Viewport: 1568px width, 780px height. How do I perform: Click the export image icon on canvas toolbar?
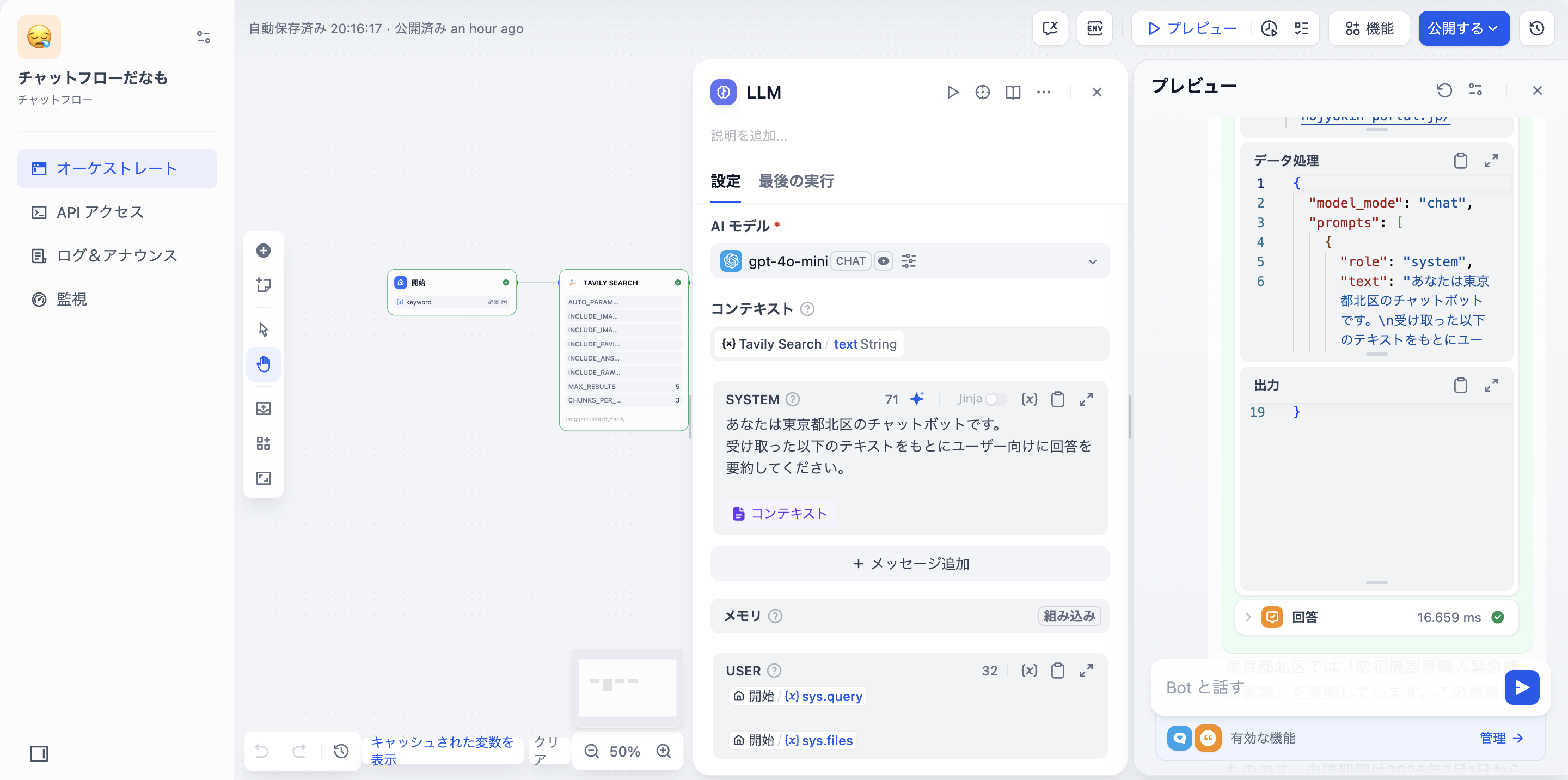click(264, 409)
